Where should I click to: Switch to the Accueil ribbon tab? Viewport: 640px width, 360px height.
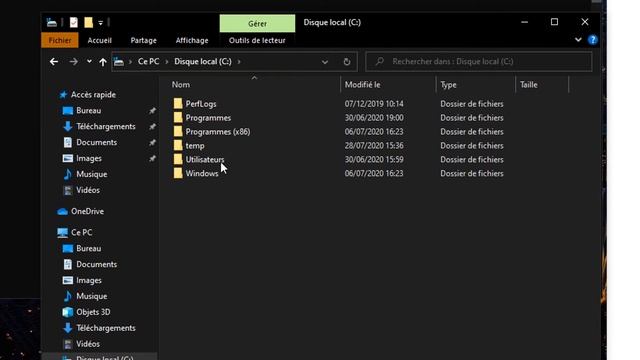99,40
